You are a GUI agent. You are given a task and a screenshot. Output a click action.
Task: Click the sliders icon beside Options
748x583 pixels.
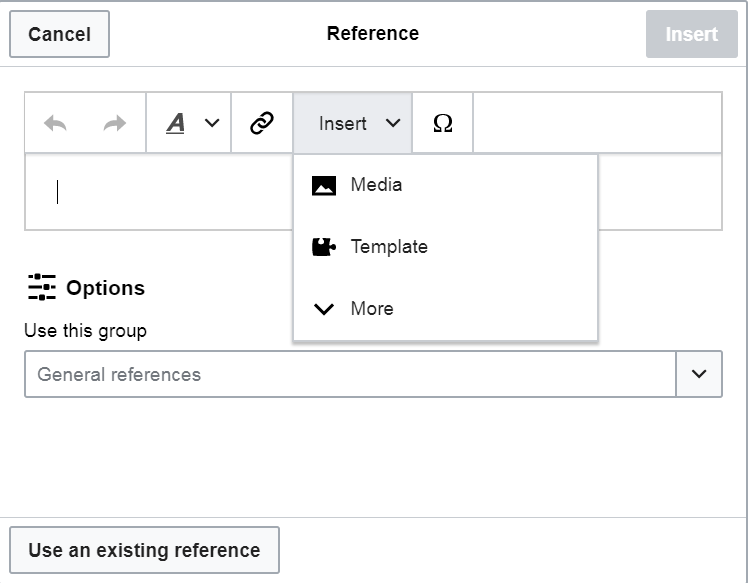coord(42,287)
